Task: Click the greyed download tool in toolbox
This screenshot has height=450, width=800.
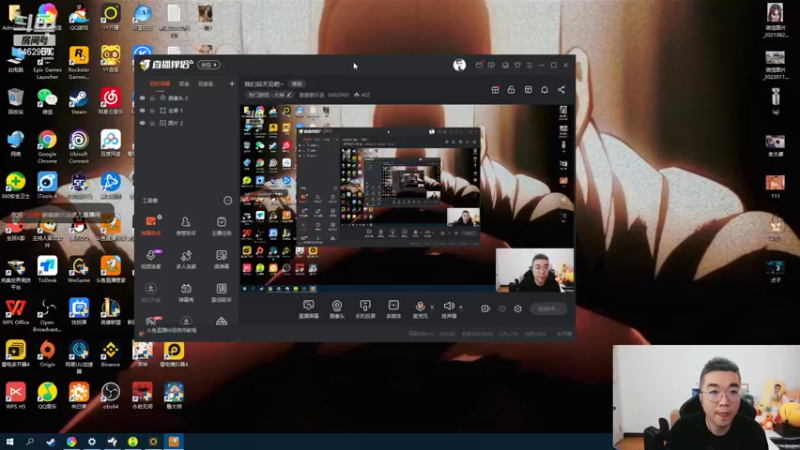Action: 151,292
